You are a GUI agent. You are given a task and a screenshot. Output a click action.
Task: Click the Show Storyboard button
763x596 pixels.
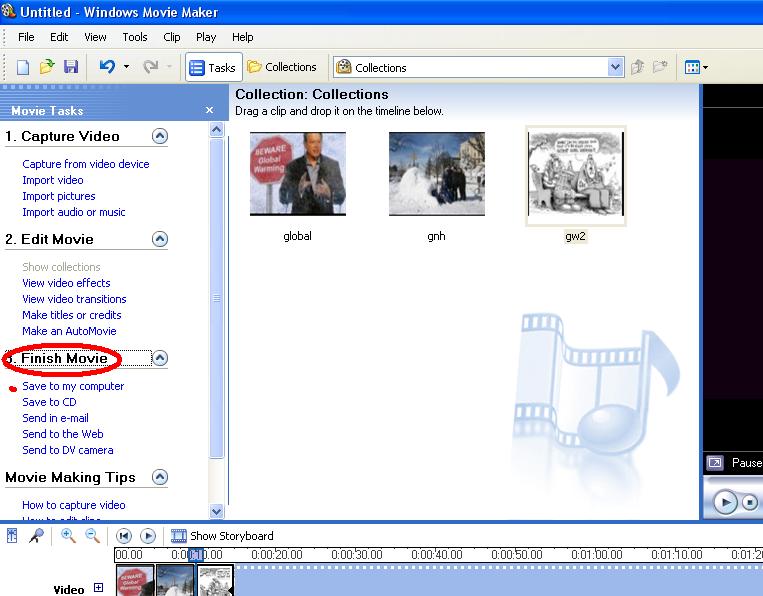coord(222,536)
